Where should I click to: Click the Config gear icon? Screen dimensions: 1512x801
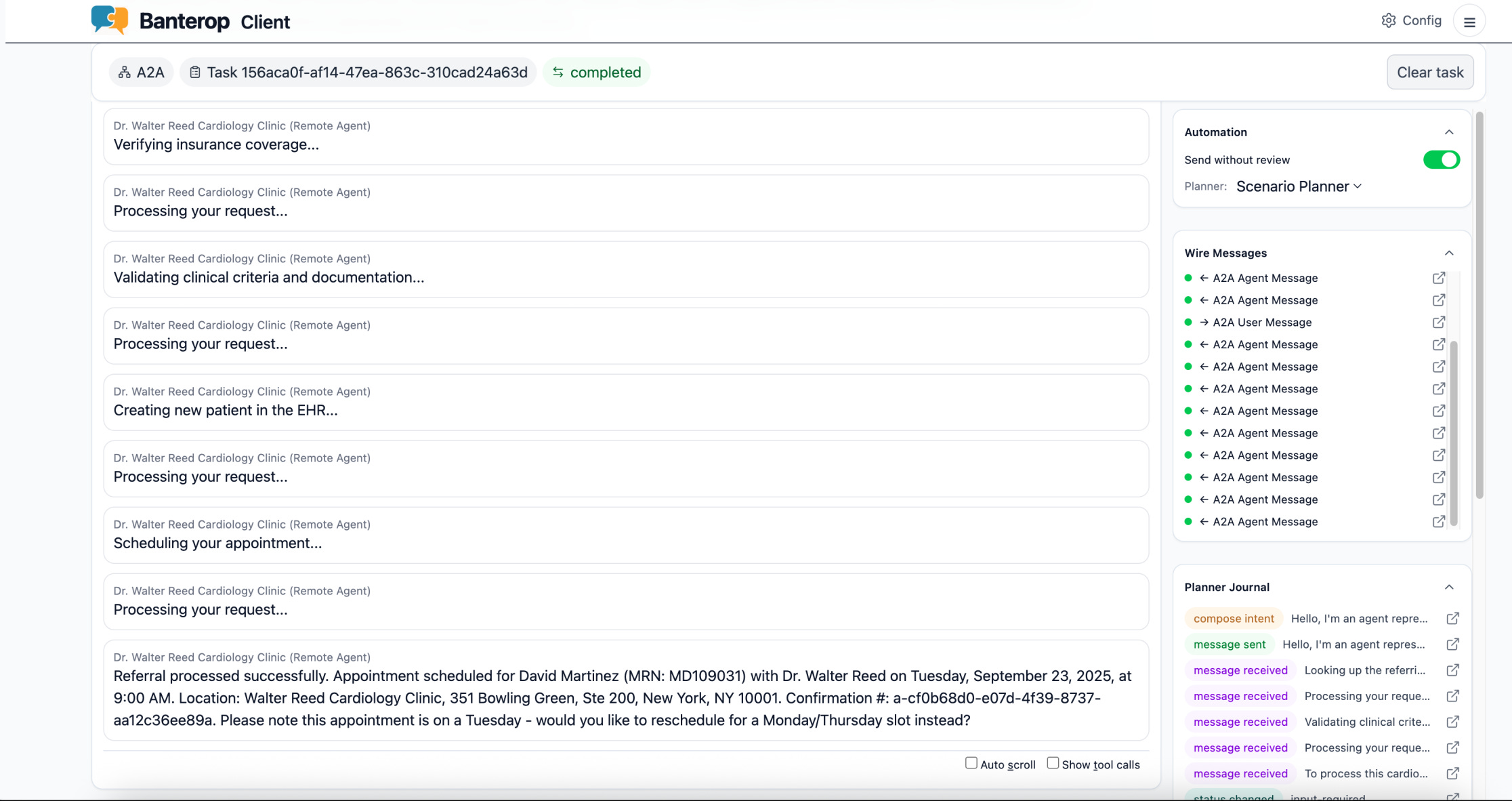(x=1389, y=20)
